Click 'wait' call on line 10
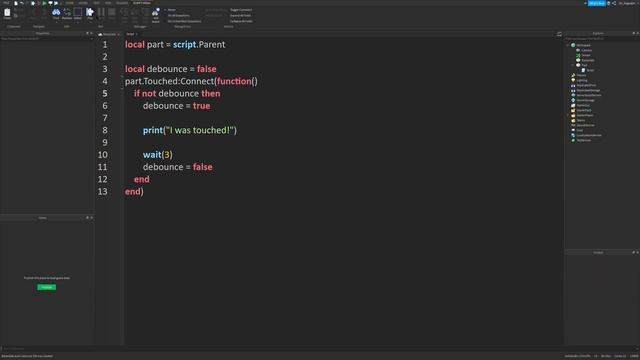The height and width of the screenshot is (360, 640). [152, 155]
